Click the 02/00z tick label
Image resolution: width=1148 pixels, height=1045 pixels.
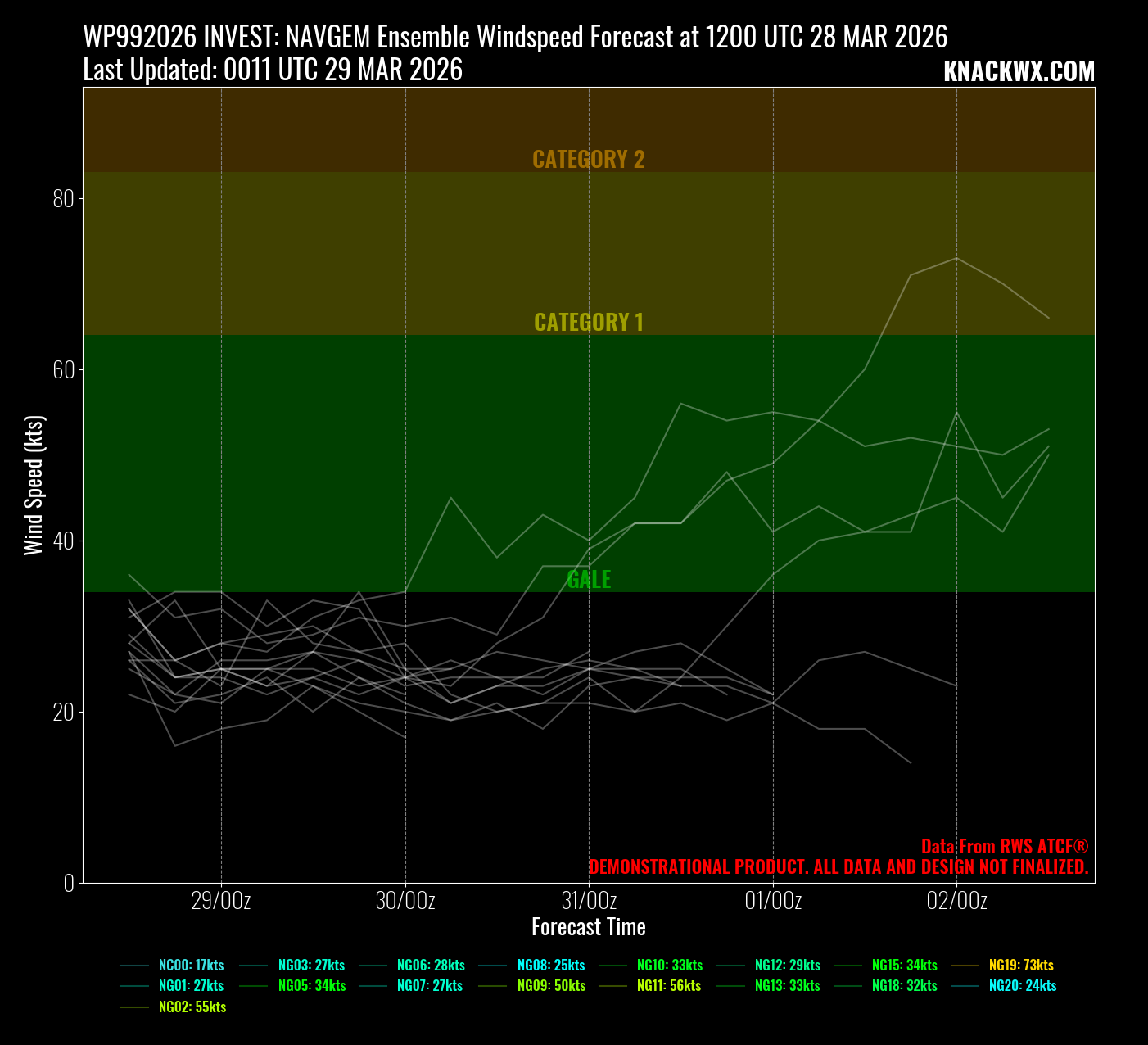(x=956, y=901)
